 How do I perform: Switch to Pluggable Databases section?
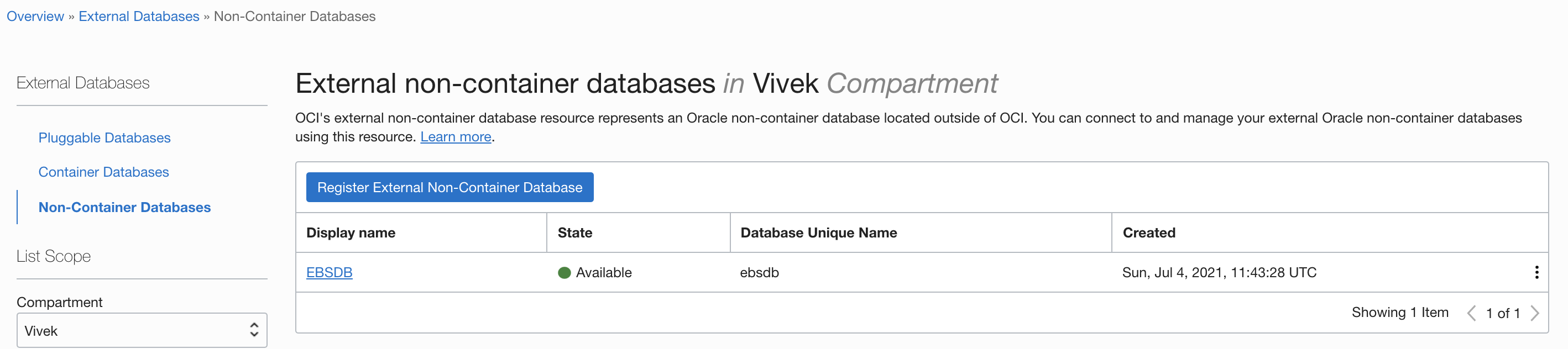point(104,138)
